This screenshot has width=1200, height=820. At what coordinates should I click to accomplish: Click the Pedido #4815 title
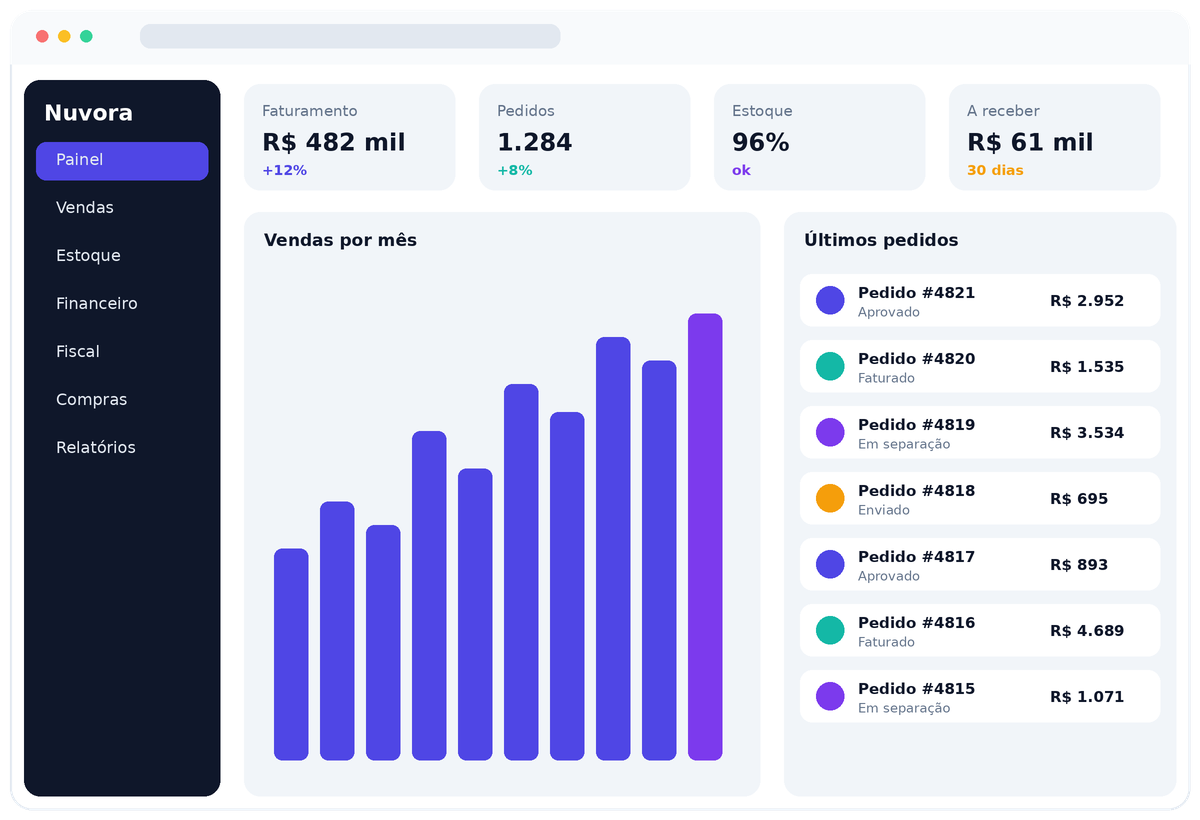click(x=916, y=689)
